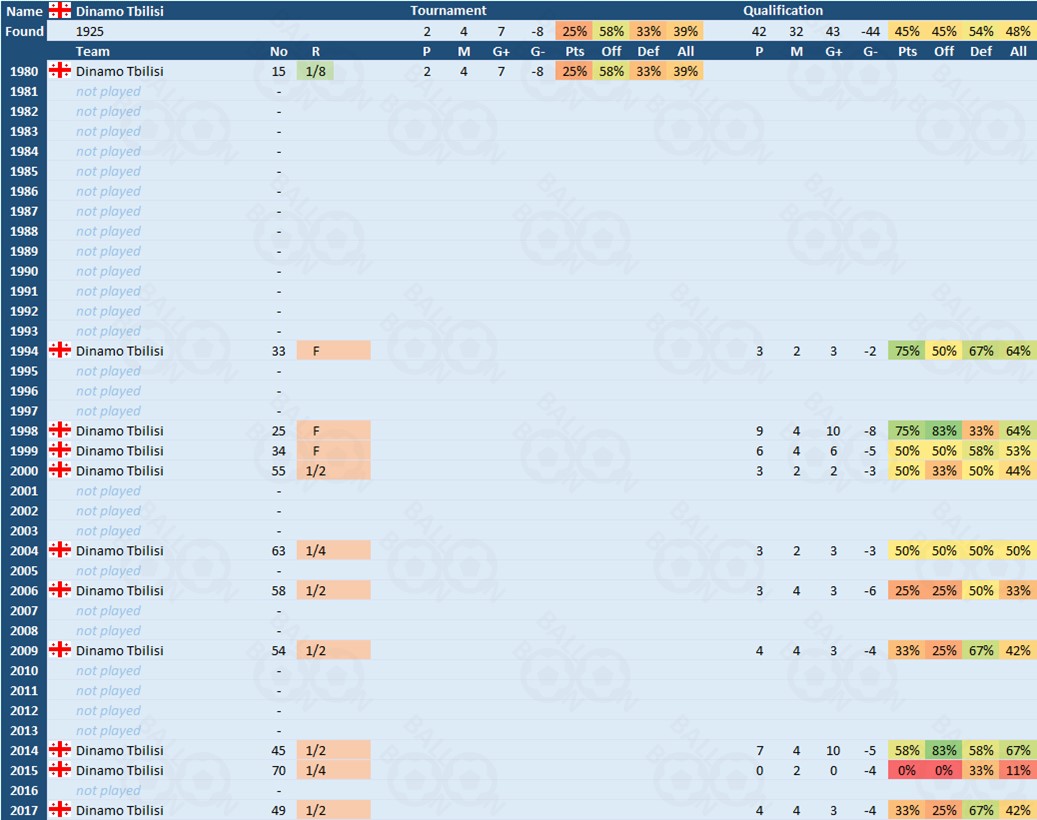The height and width of the screenshot is (820, 1037).
Task: Select the flag icon in the 1998 row
Action: coord(60,431)
